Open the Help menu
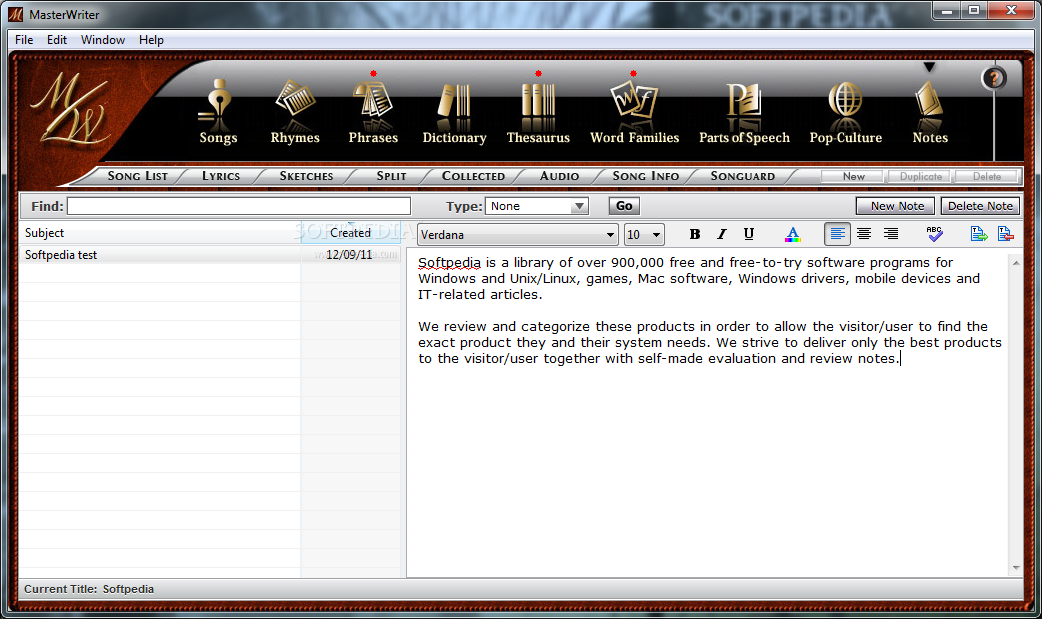The image size is (1042, 619). coord(151,40)
